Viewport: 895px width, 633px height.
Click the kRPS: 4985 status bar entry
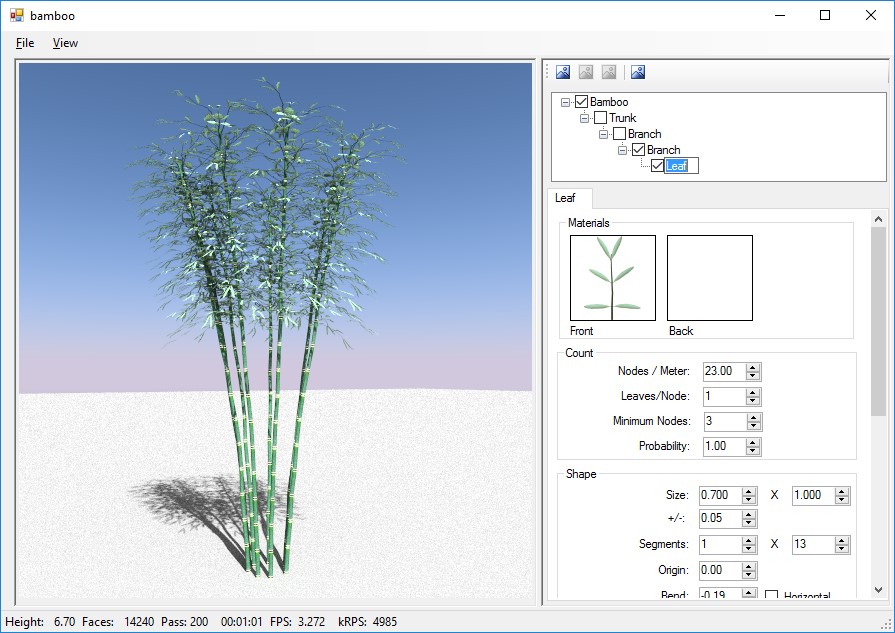click(367, 622)
